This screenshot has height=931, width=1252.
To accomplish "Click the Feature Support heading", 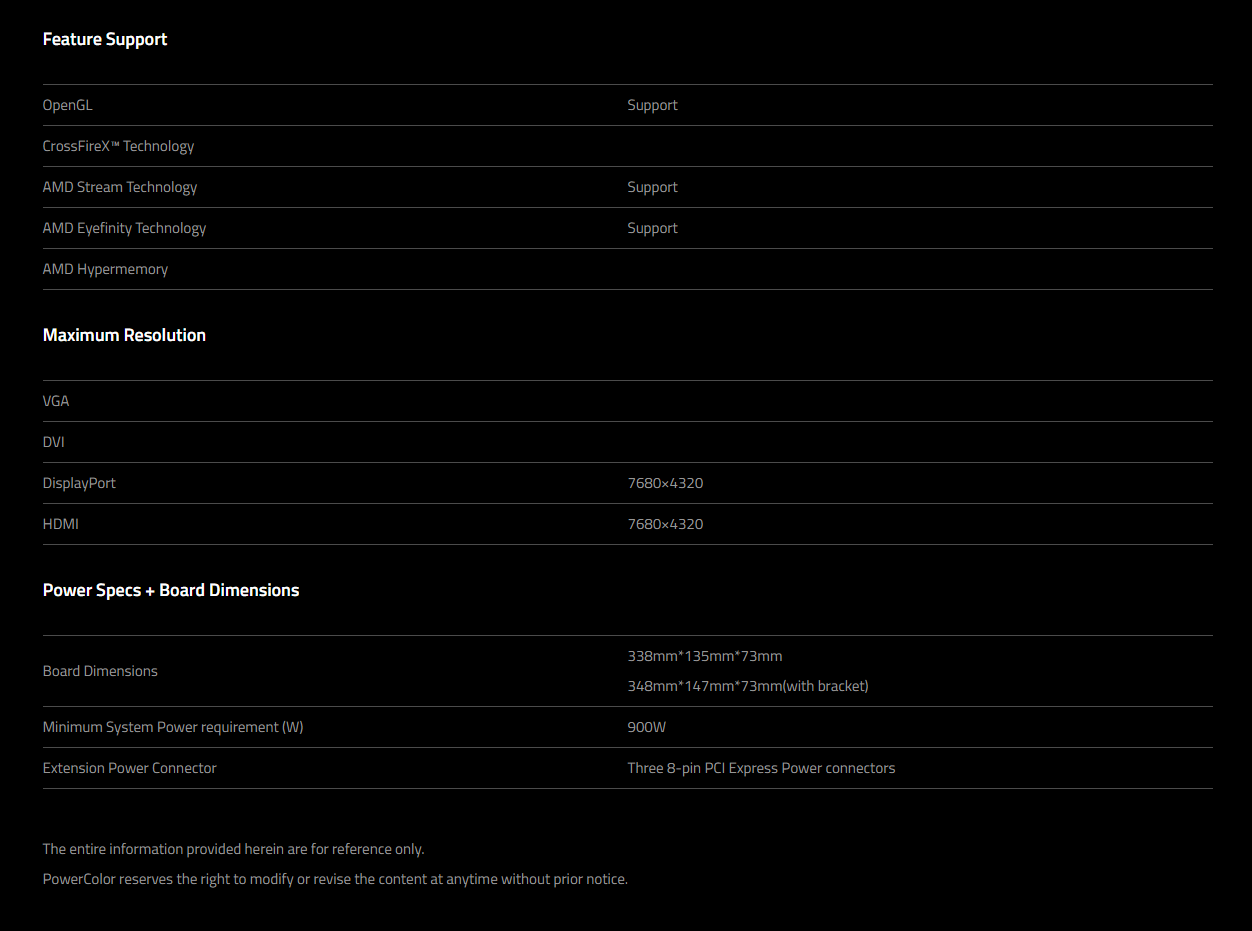I will coord(105,39).
